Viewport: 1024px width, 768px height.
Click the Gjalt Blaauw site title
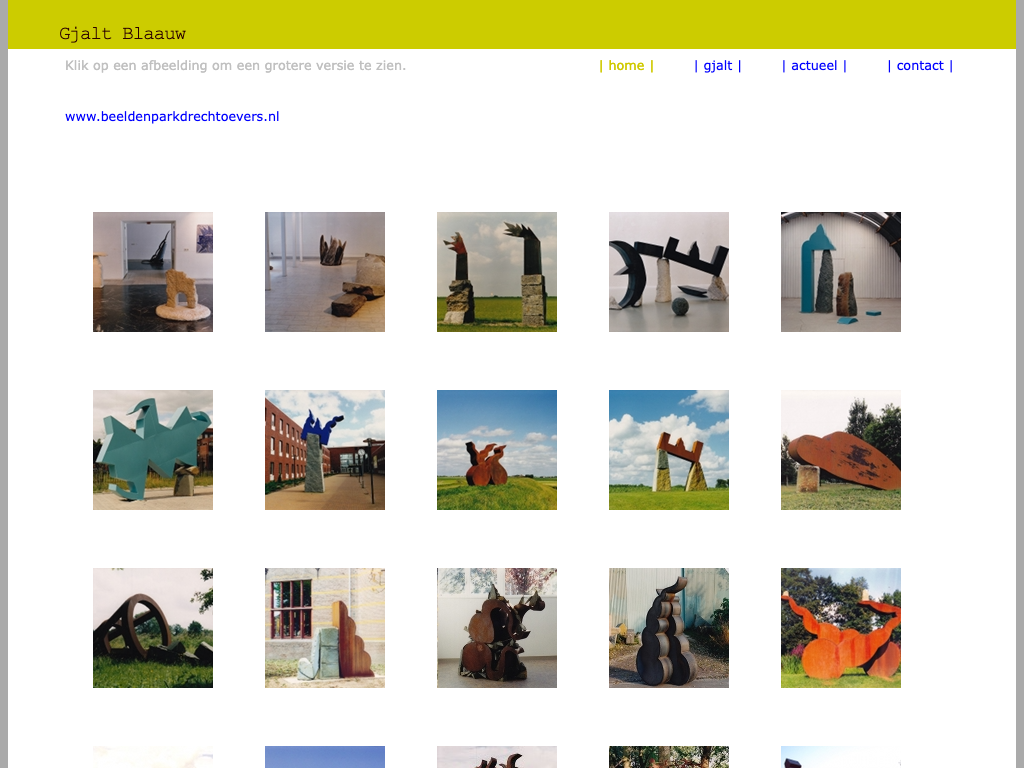122,33
